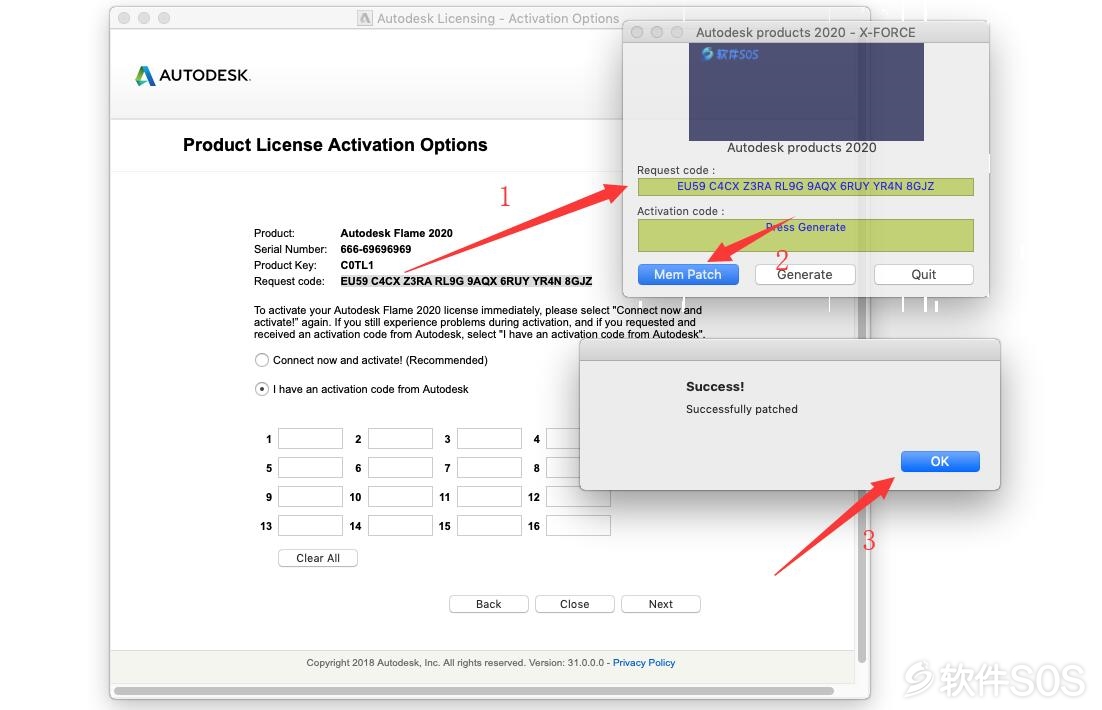The image size is (1102, 710).
Task: Click the Licensing window horizontal scrollbar
Action: tap(474, 691)
